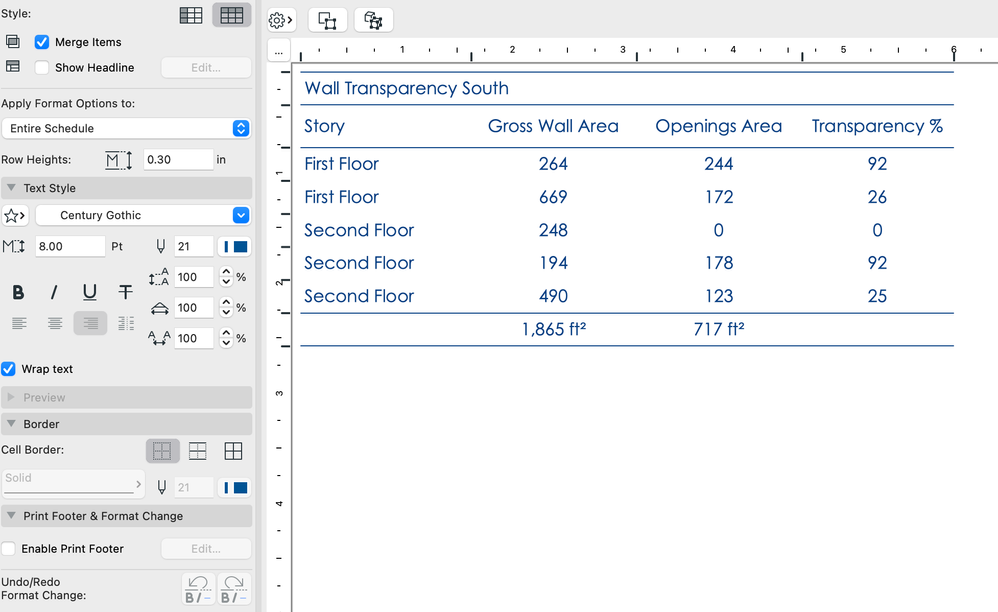Click the font size input field
This screenshot has height=612, width=998.
pyautogui.click(x=65, y=246)
